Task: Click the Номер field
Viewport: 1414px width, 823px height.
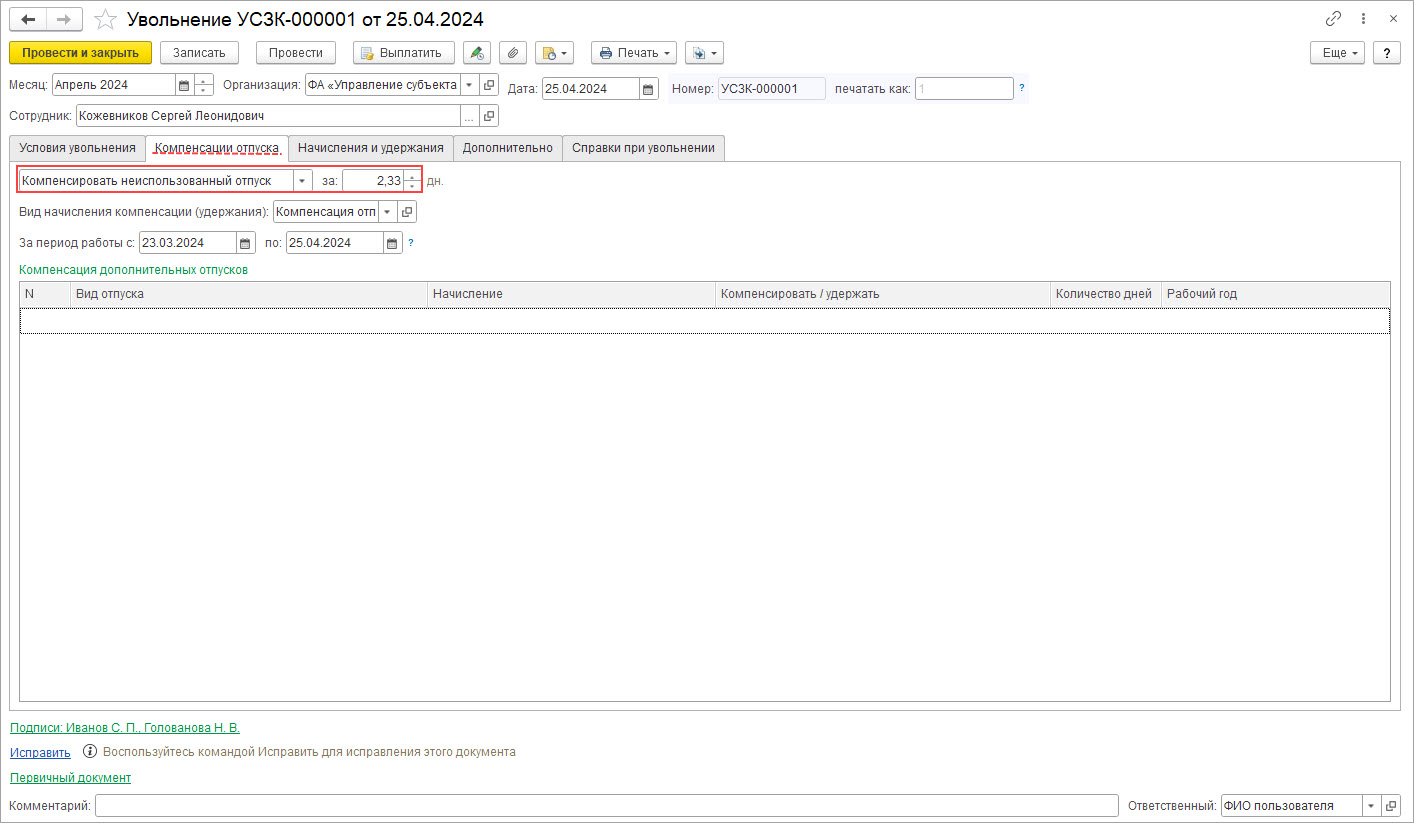Action: pos(771,89)
